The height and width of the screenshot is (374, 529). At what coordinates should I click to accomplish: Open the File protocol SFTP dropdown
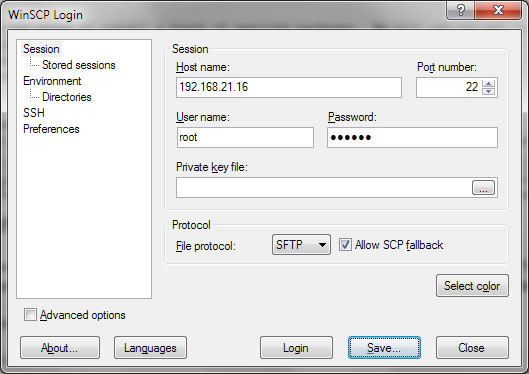pos(301,244)
